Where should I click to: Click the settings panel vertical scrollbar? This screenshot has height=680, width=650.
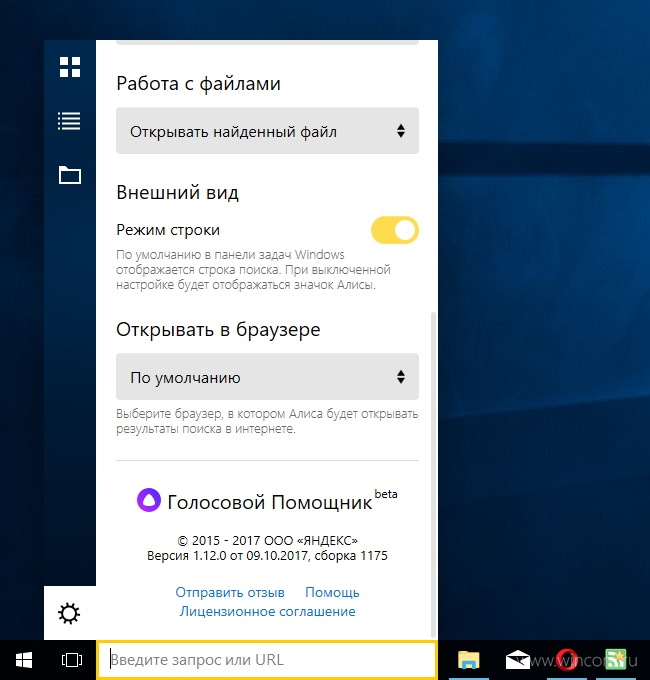(x=433, y=474)
